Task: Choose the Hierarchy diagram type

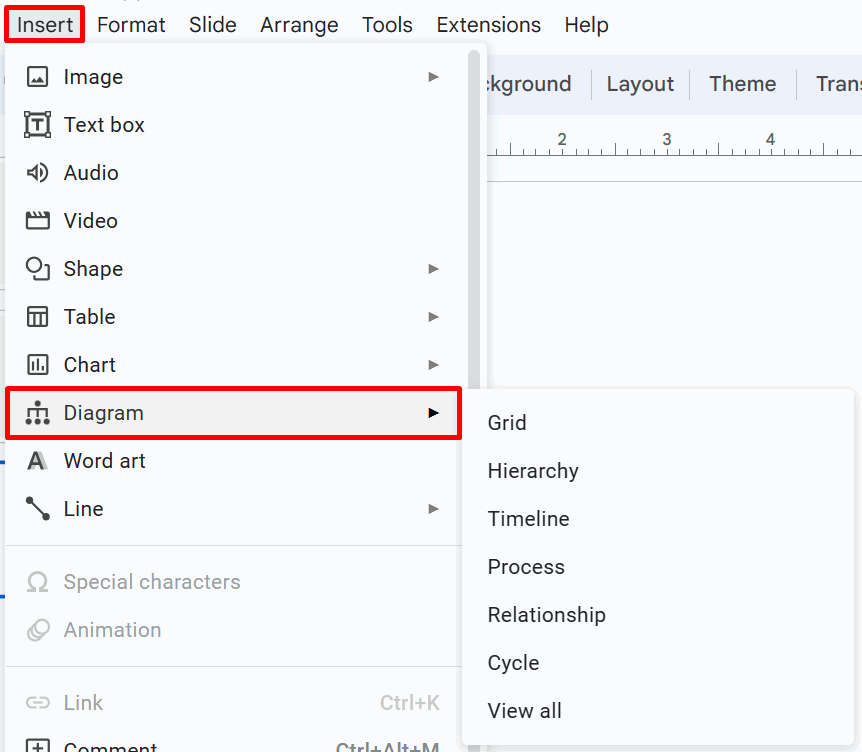Action: pos(533,470)
